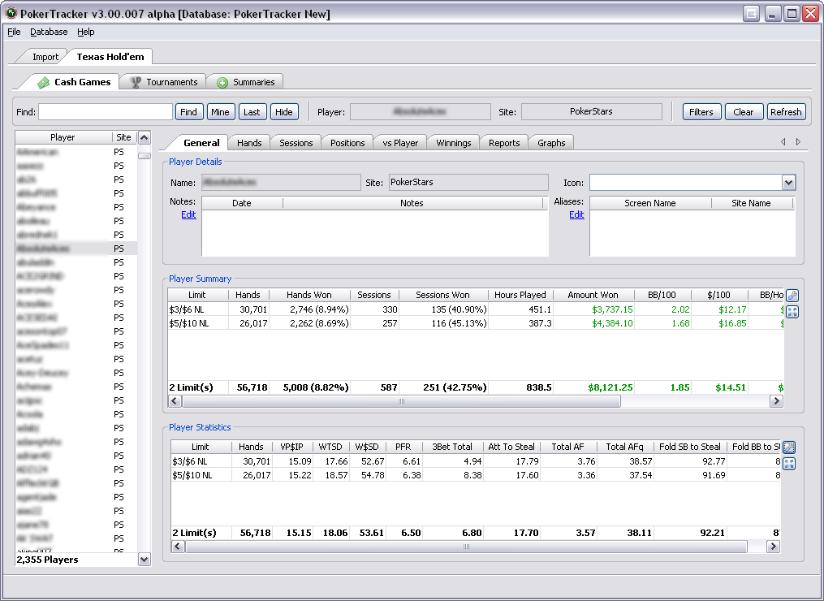The image size is (826, 602).
Task: Sort Player Summary by Sessions Won column
Action: pyautogui.click(x=442, y=295)
